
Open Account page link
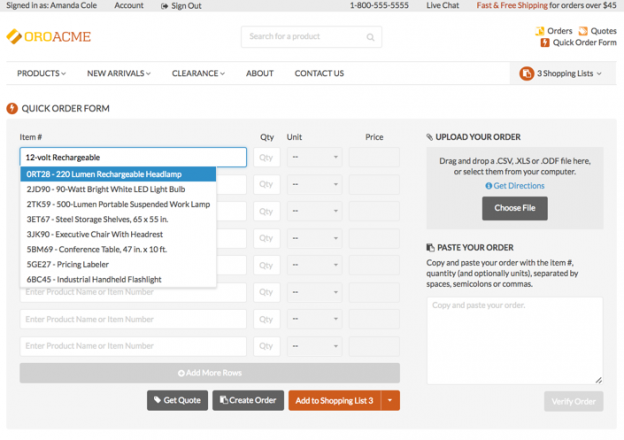(129, 6)
